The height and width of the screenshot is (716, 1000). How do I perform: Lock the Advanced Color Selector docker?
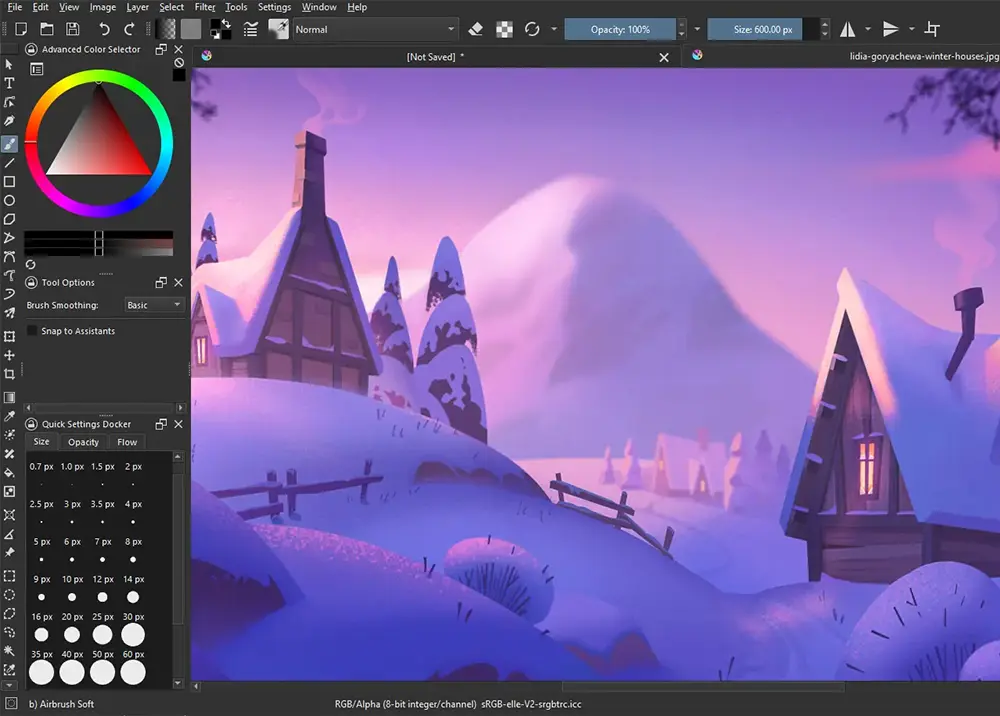coord(31,49)
